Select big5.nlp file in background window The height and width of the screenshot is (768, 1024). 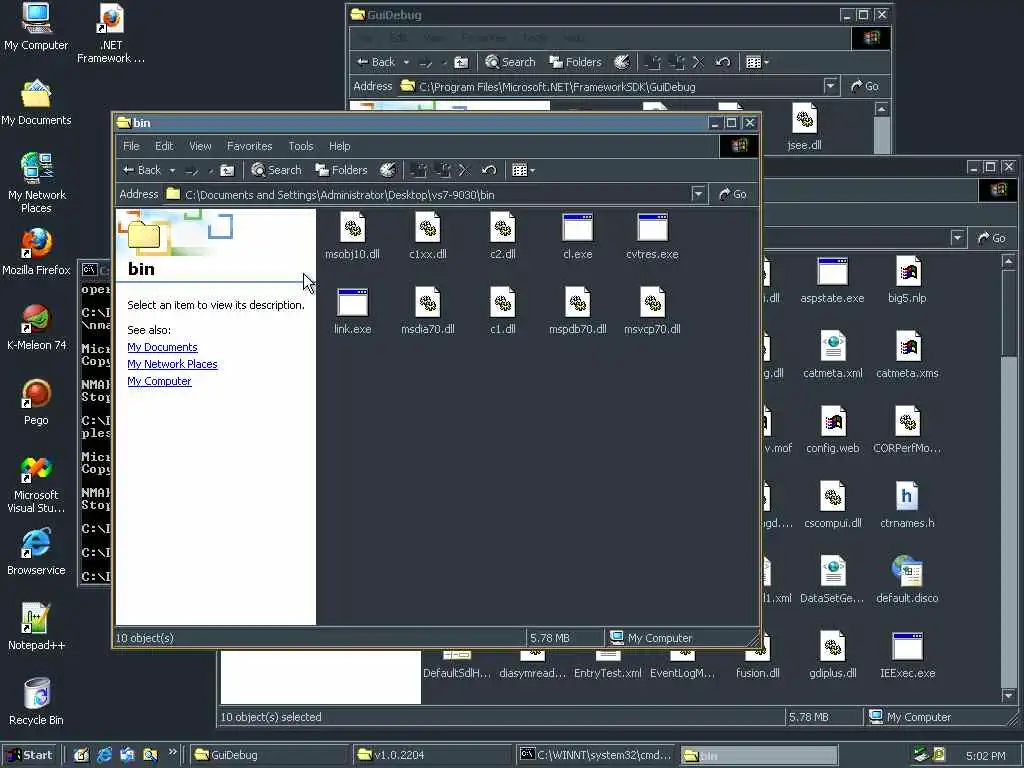coord(908,280)
